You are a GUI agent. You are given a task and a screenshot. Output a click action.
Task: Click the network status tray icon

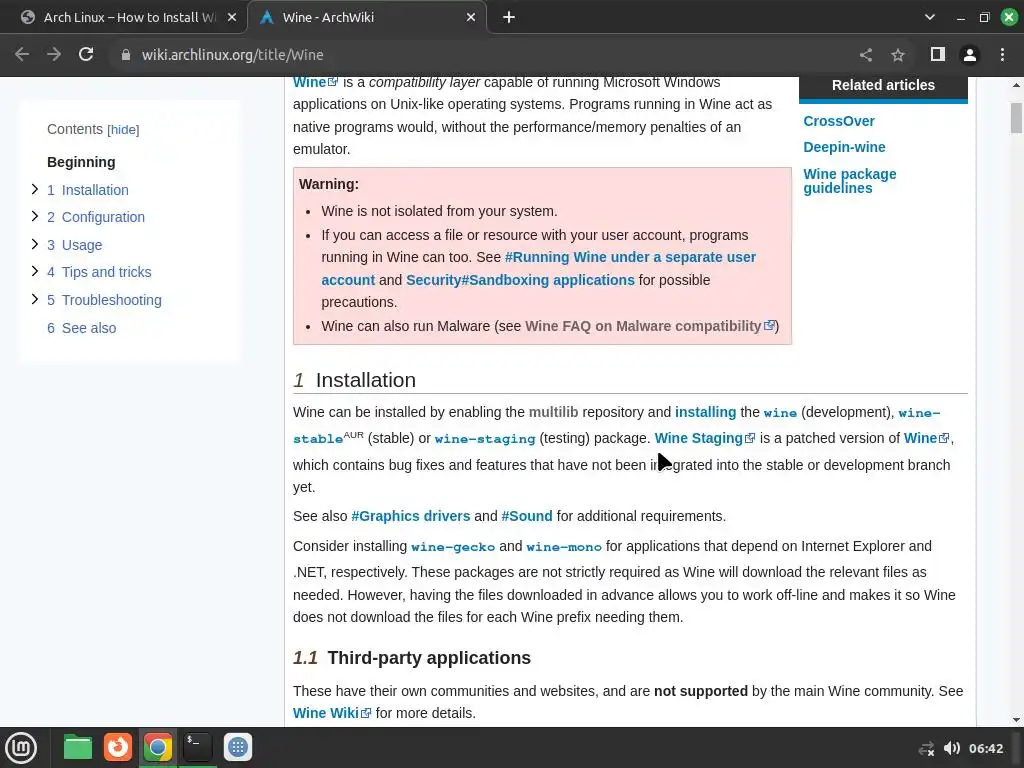pos(926,749)
